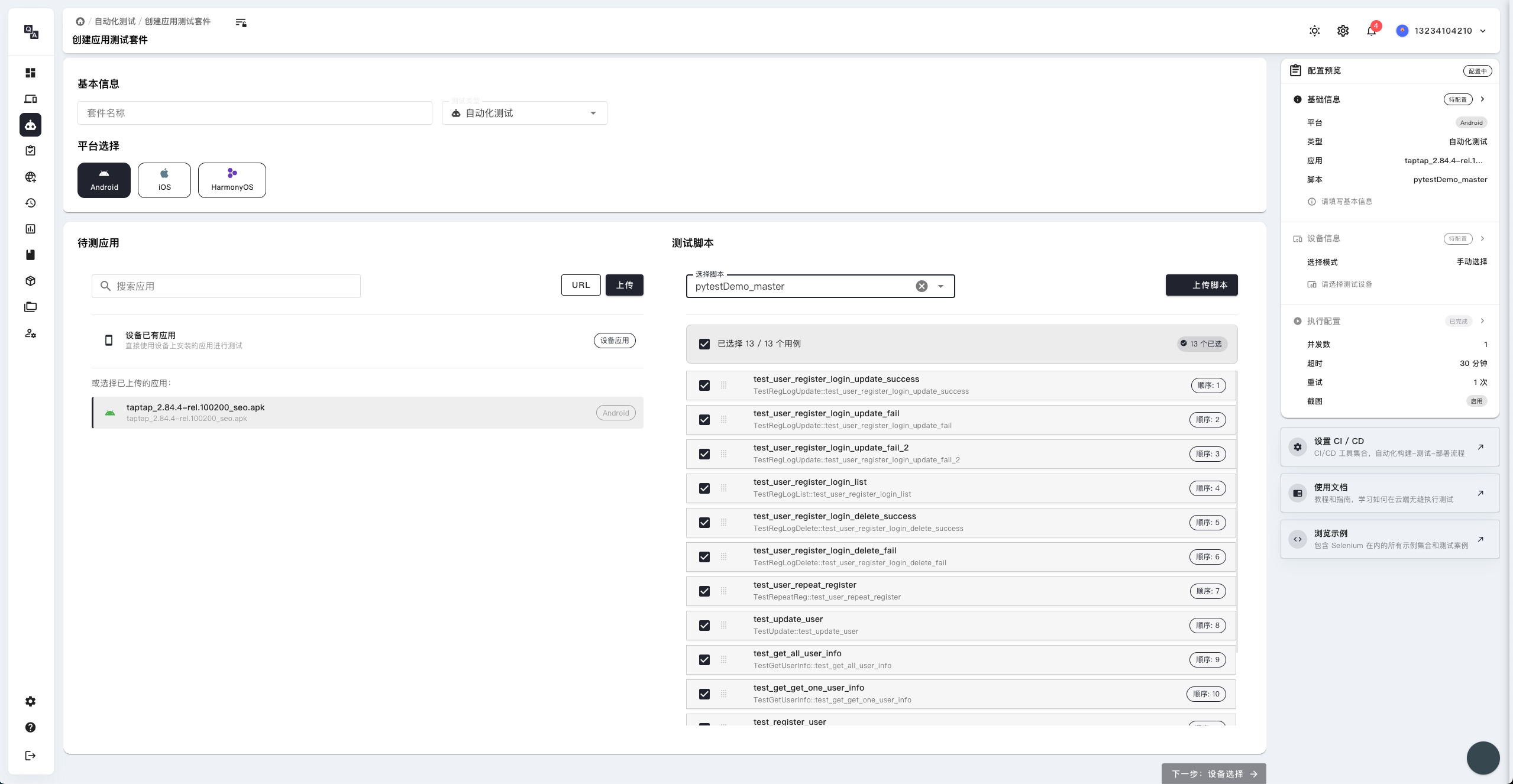Go to home via breadcrumb home icon
The height and width of the screenshot is (784, 1513).
click(80, 21)
